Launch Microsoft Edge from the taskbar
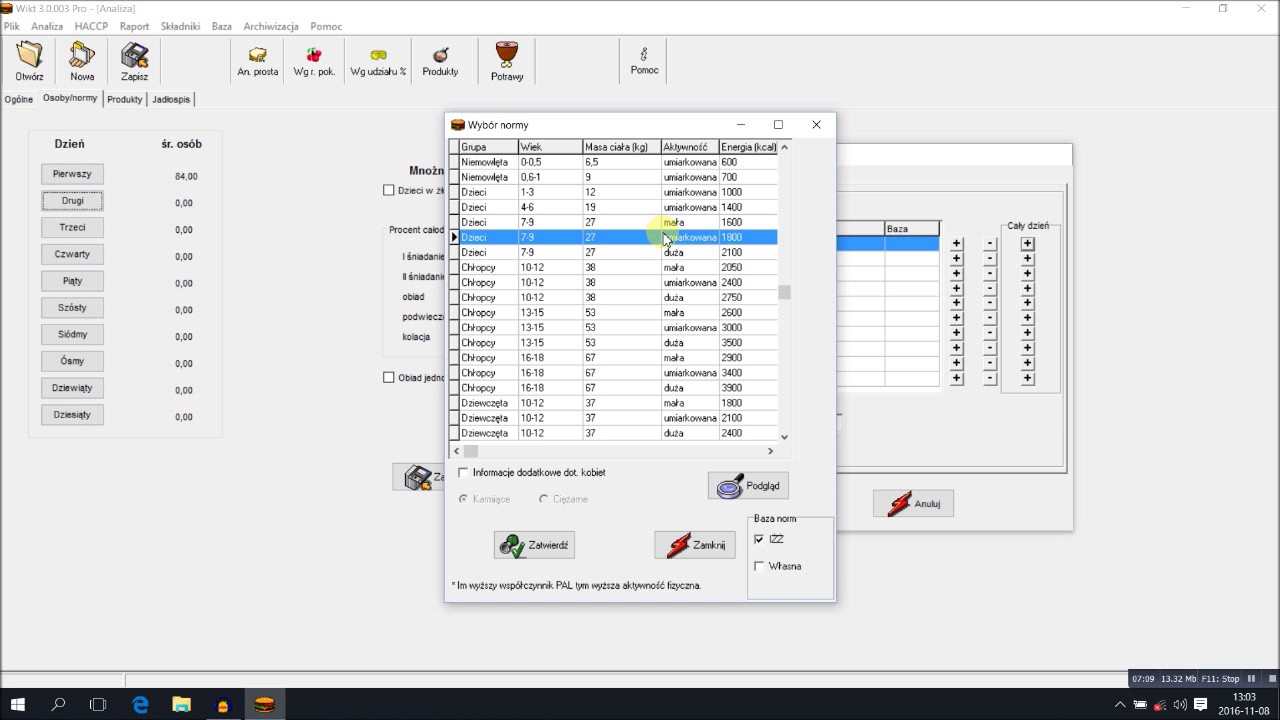1280x720 pixels. pyautogui.click(x=140, y=705)
